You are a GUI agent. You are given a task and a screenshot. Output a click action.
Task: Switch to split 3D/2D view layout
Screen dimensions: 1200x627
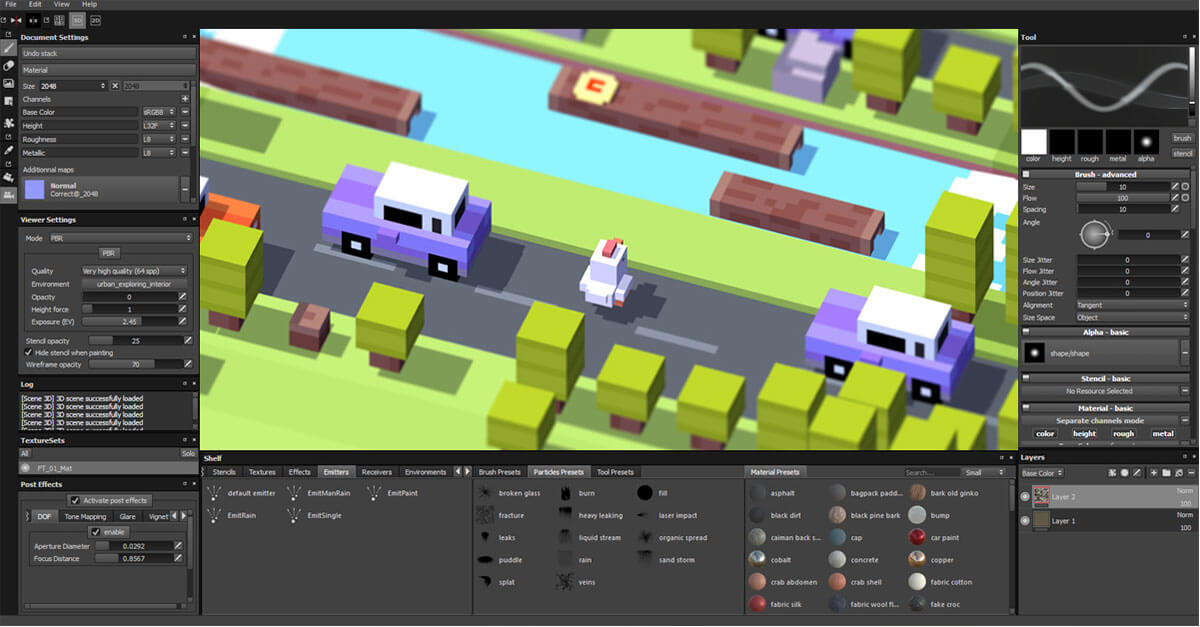pos(60,19)
